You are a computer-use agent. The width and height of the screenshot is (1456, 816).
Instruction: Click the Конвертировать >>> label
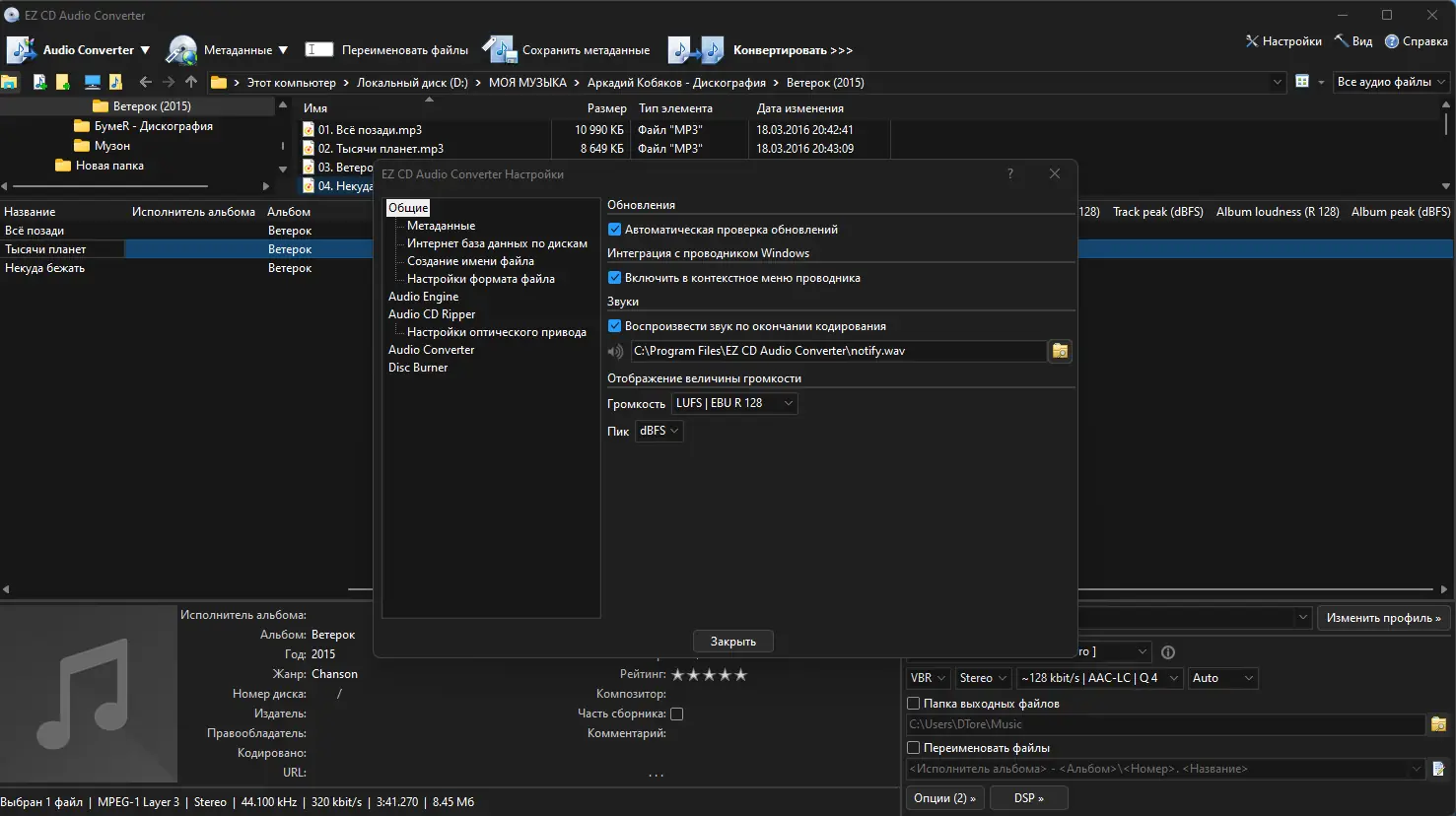pyautogui.click(x=793, y=50)
